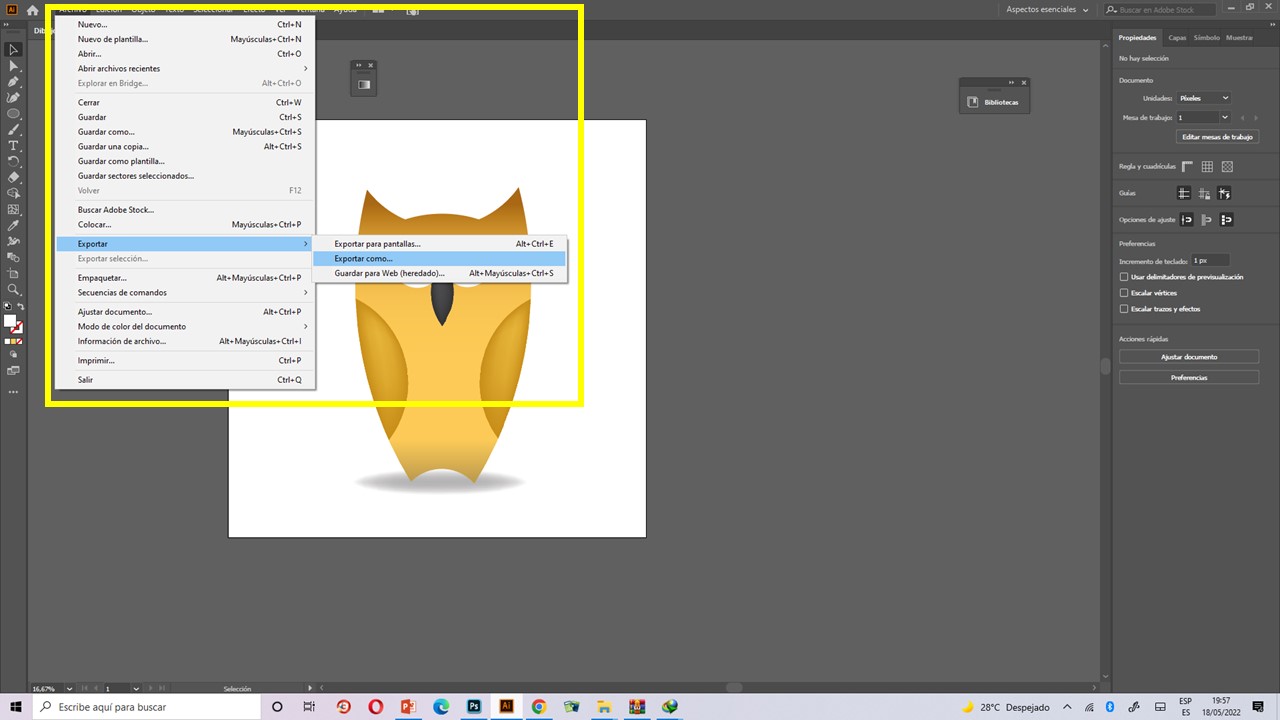Select the Zoom tool
Screen dimensions: 1280x720
click(14, 289)
